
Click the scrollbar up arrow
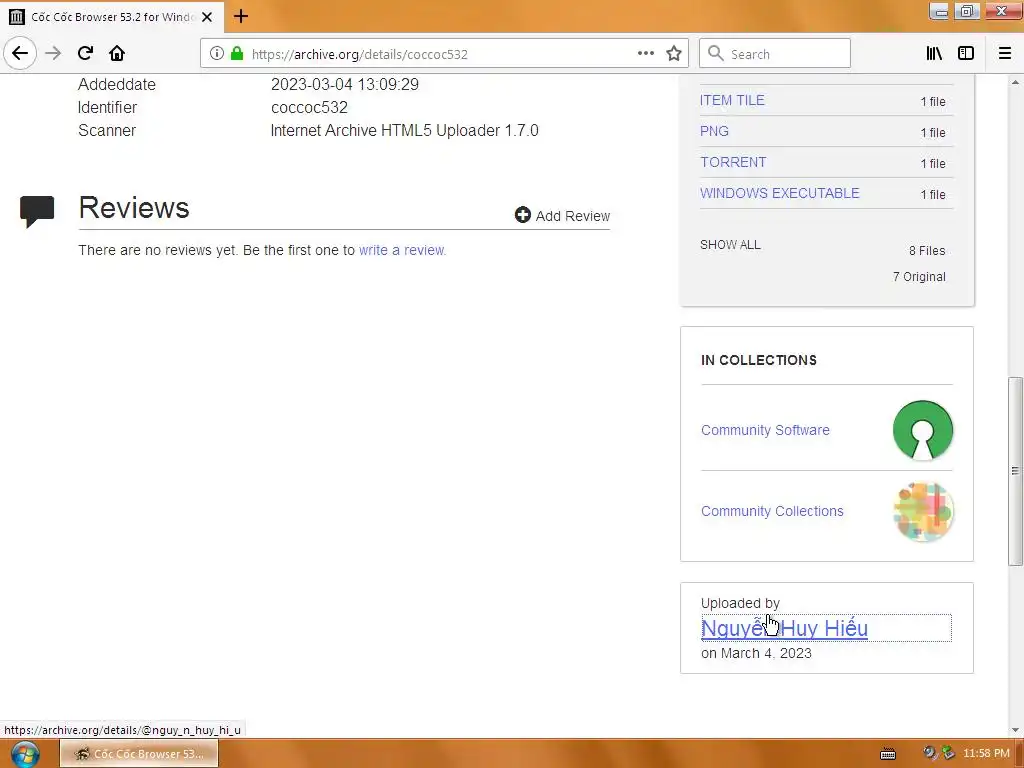coord(1016,83)
